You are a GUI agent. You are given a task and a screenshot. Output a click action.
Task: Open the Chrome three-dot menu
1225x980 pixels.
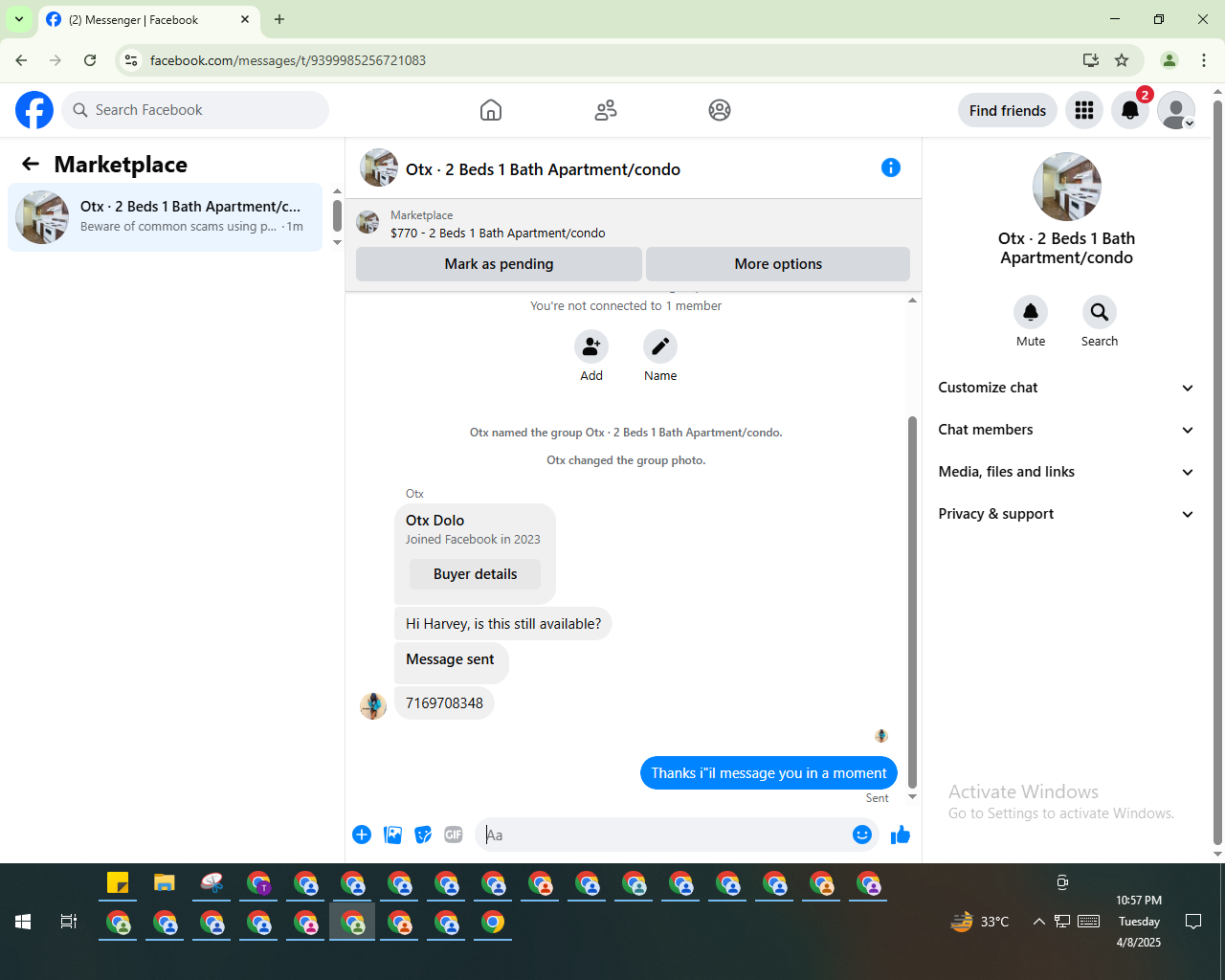[x=1204, y=60]
